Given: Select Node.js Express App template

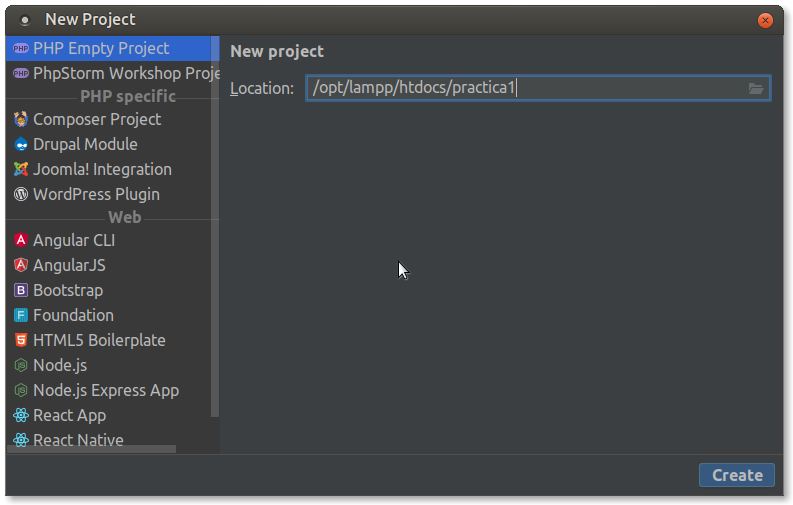Looking at the screenshot, I should tap(105, 390).
